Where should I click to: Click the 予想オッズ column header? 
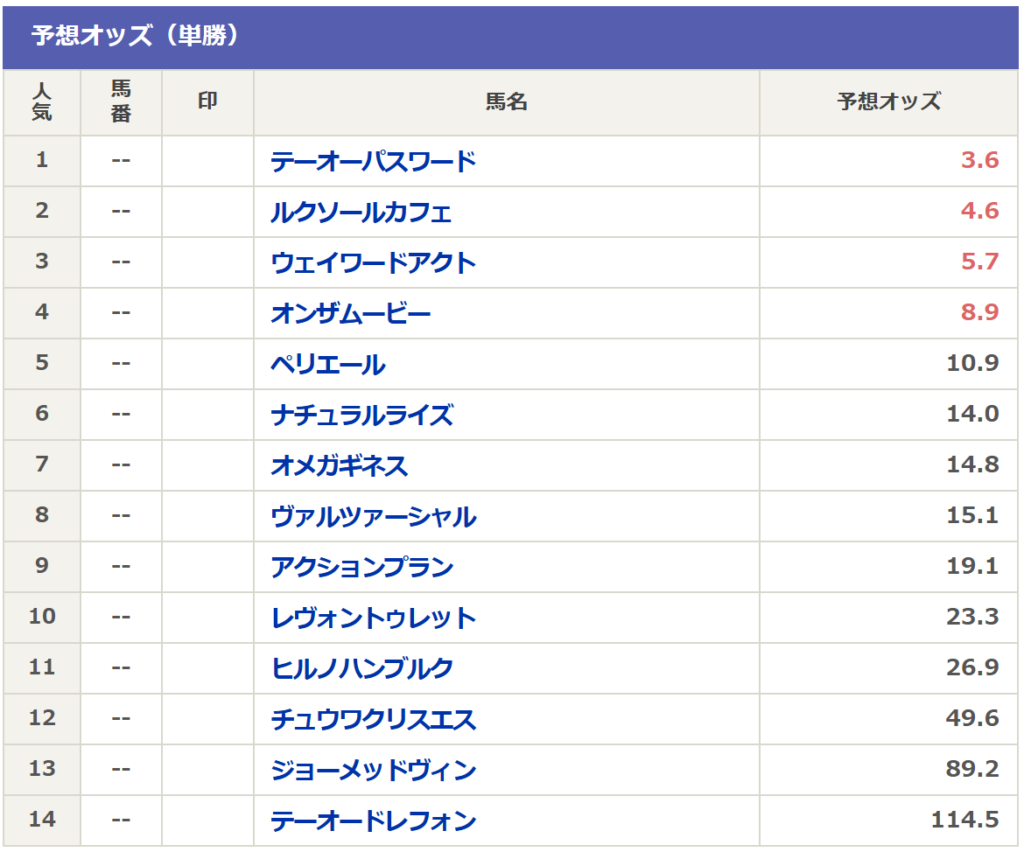tap(889, 102)
